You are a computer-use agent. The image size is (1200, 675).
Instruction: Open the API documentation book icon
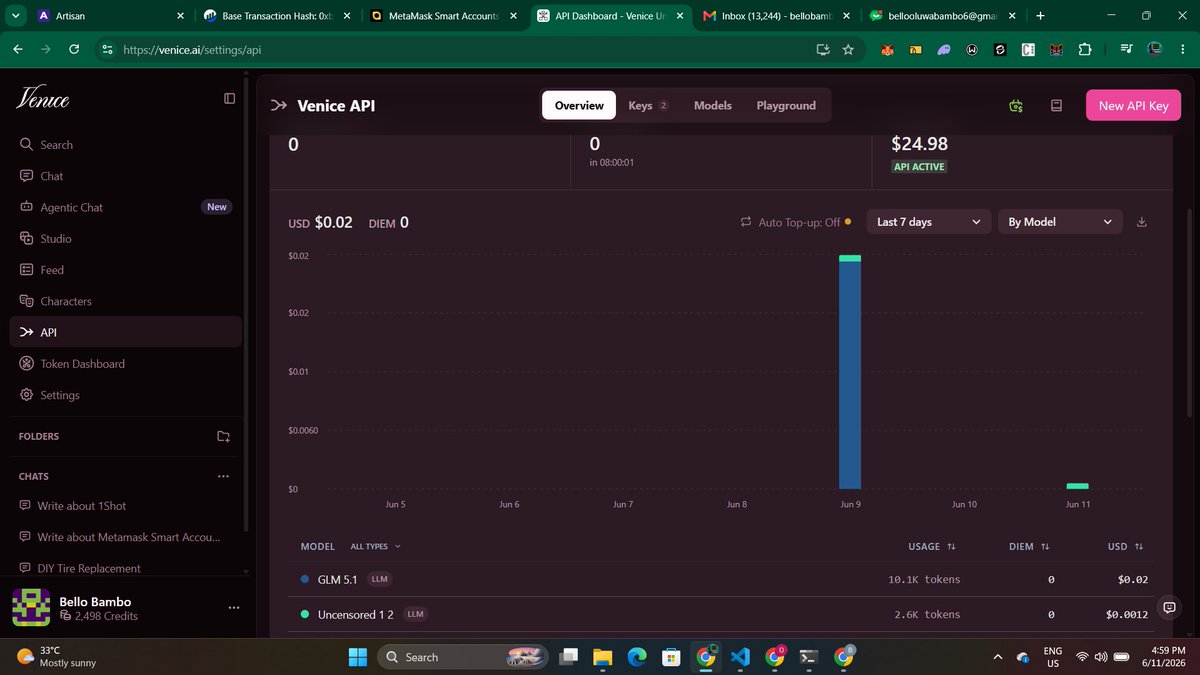pyautogui.click(x=1056, y=106)
